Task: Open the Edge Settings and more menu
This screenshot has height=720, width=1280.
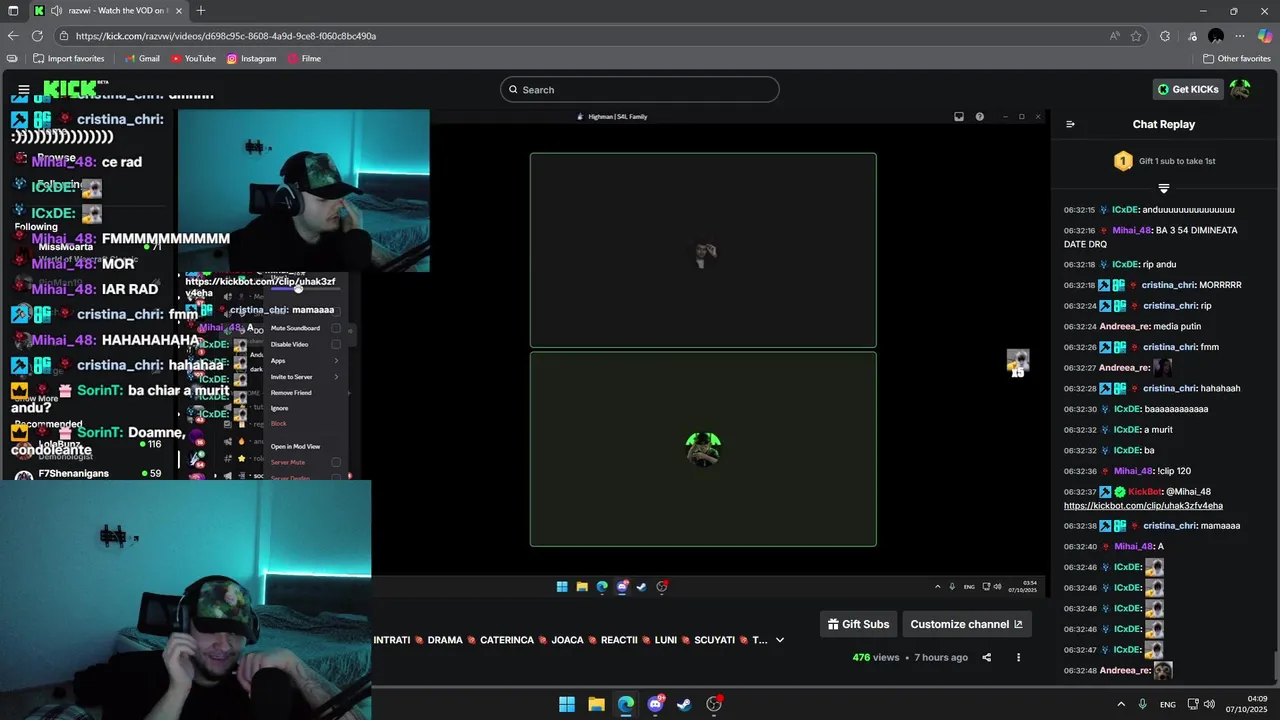Action: coord(1240,36)
